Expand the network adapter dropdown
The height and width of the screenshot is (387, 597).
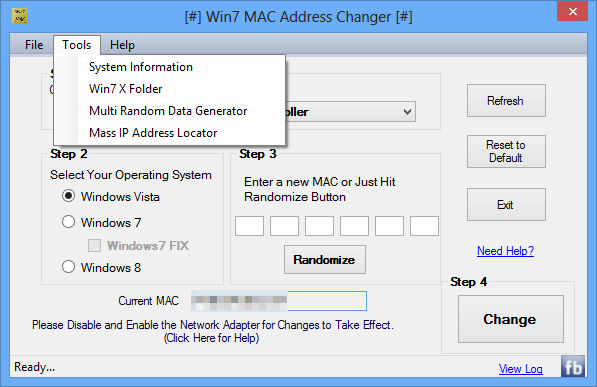[407, 112]
